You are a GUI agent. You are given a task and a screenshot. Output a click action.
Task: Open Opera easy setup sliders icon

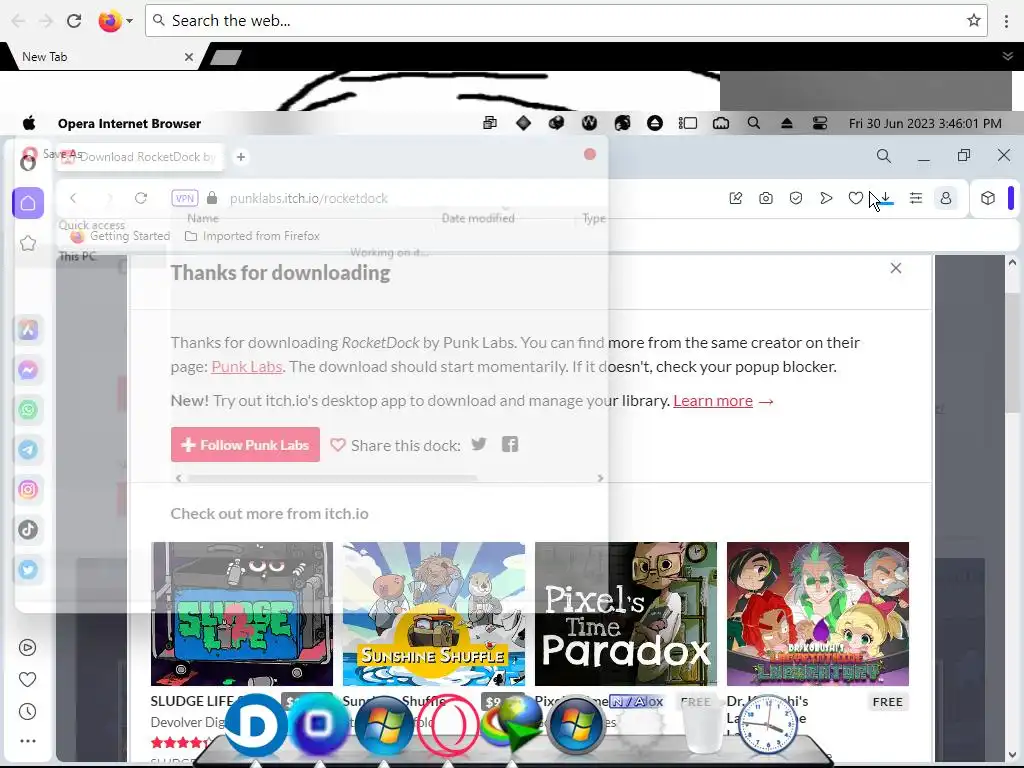tap(916, 198)
